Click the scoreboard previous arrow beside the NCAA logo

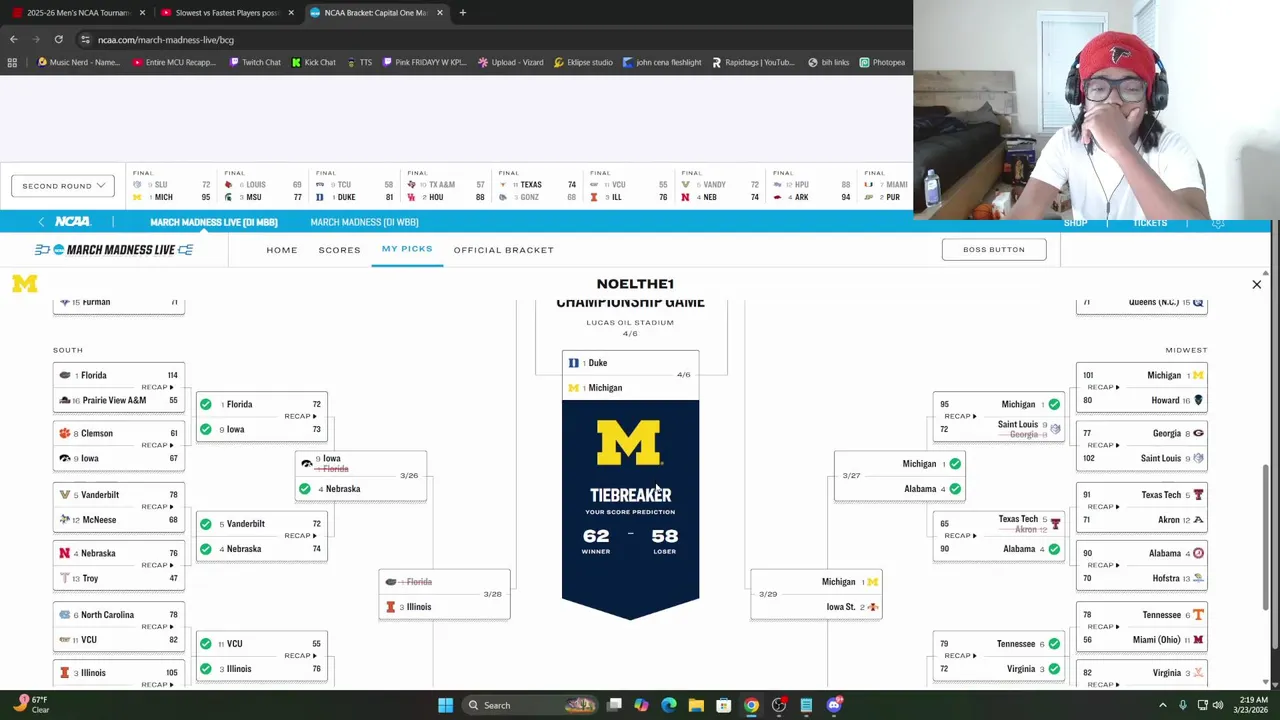click(41, 222)
